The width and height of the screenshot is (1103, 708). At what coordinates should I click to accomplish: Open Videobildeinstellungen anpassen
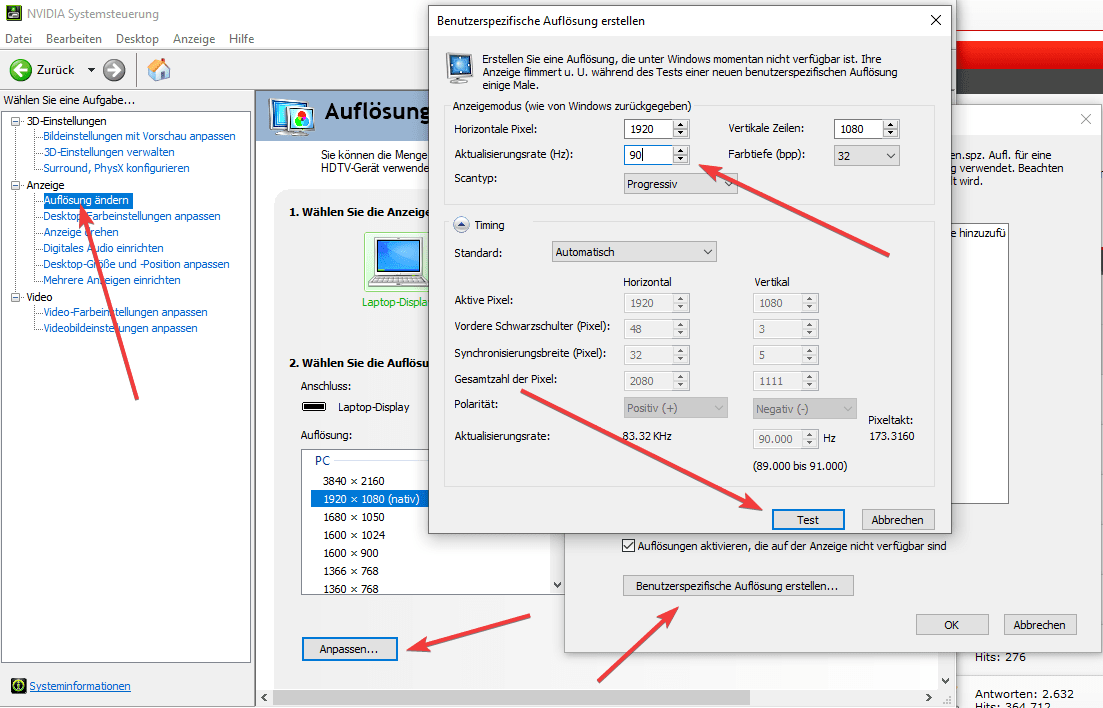(120, 328)
